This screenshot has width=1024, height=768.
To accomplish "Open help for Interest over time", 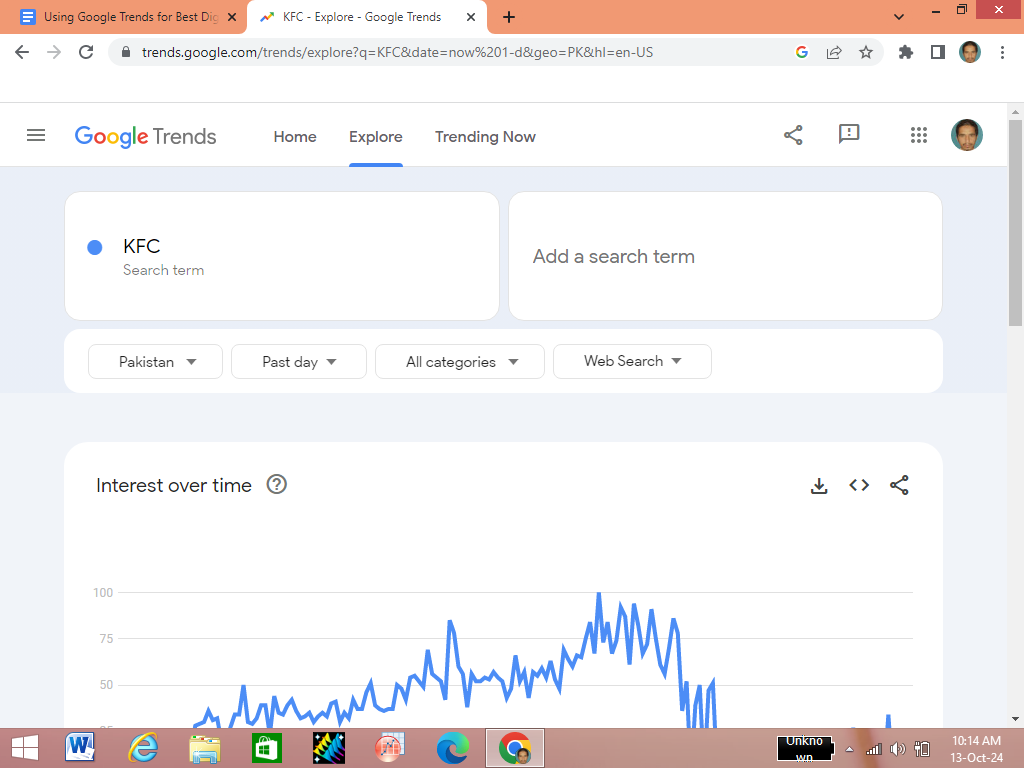I will (277, 485).
